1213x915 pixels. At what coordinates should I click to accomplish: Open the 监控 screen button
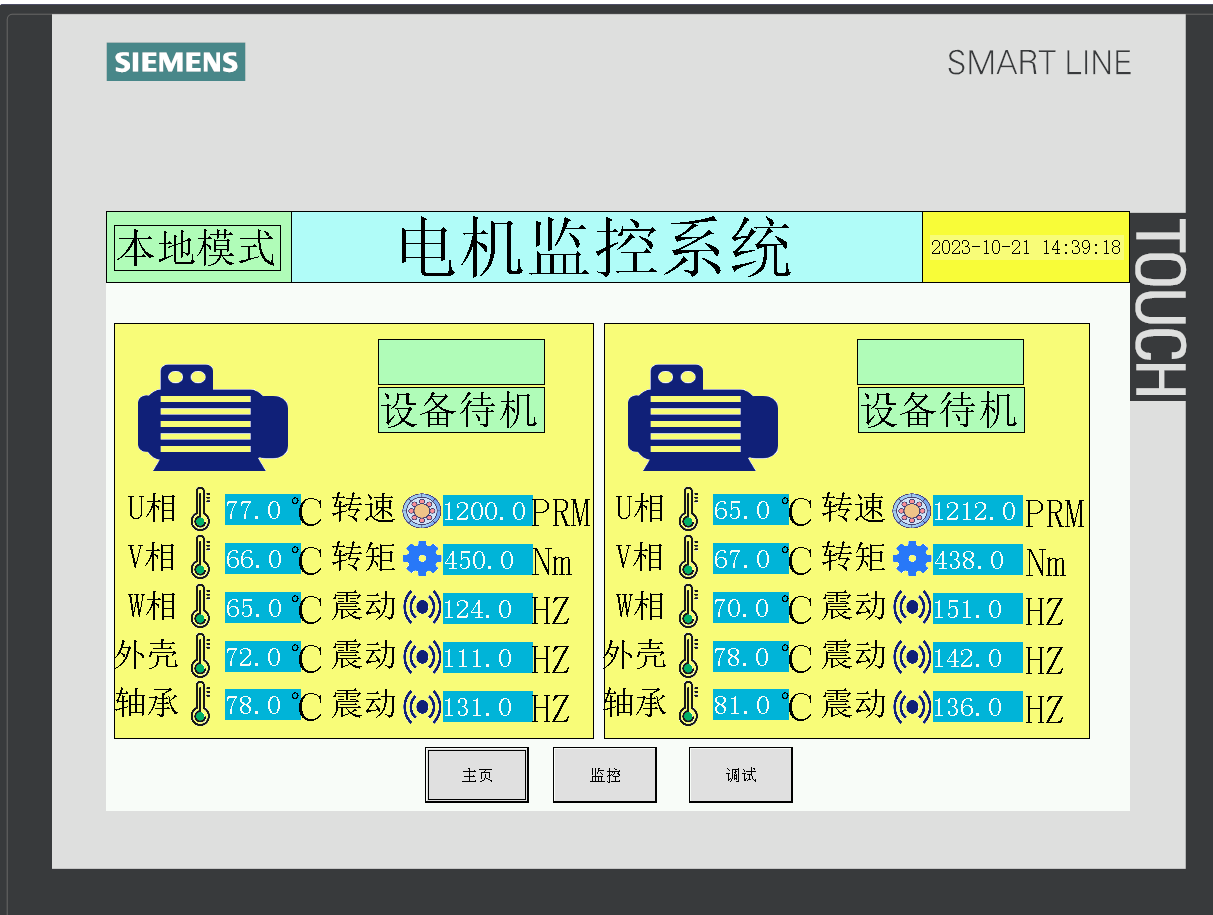tap(605, 775)
